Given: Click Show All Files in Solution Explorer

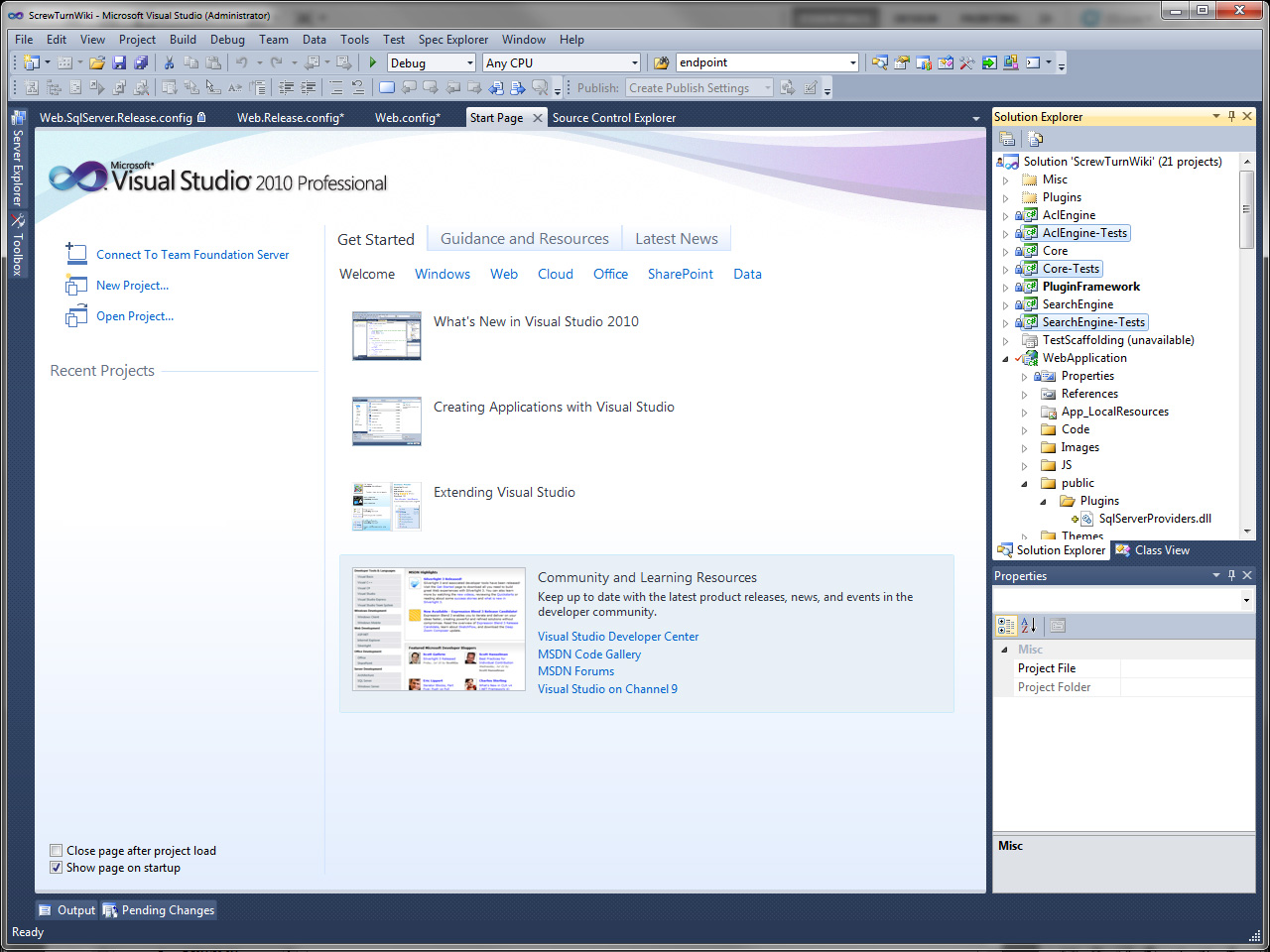Looking at the screenshot, I should click(x=1035, y=139).
